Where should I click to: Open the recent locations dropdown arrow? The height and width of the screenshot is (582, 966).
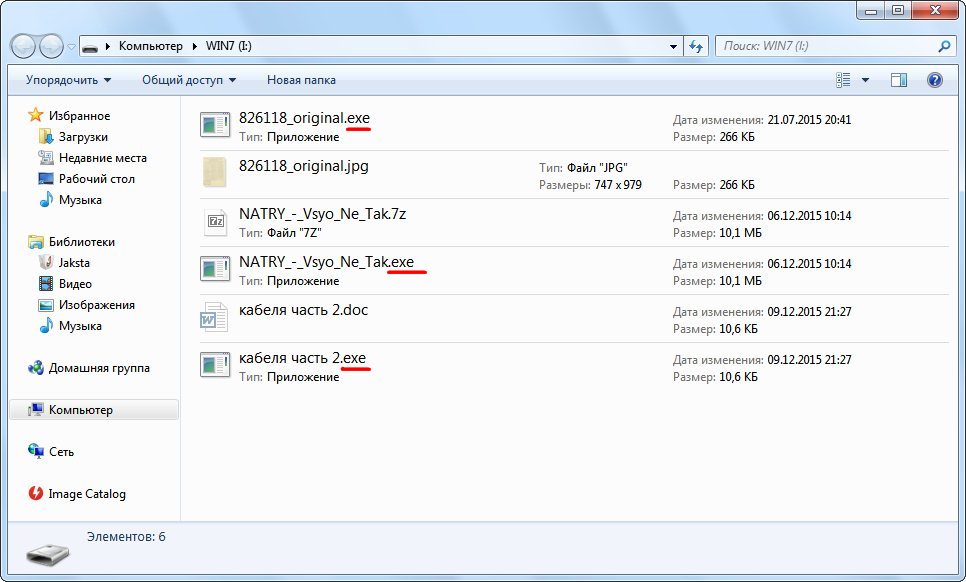coord(71,47)
